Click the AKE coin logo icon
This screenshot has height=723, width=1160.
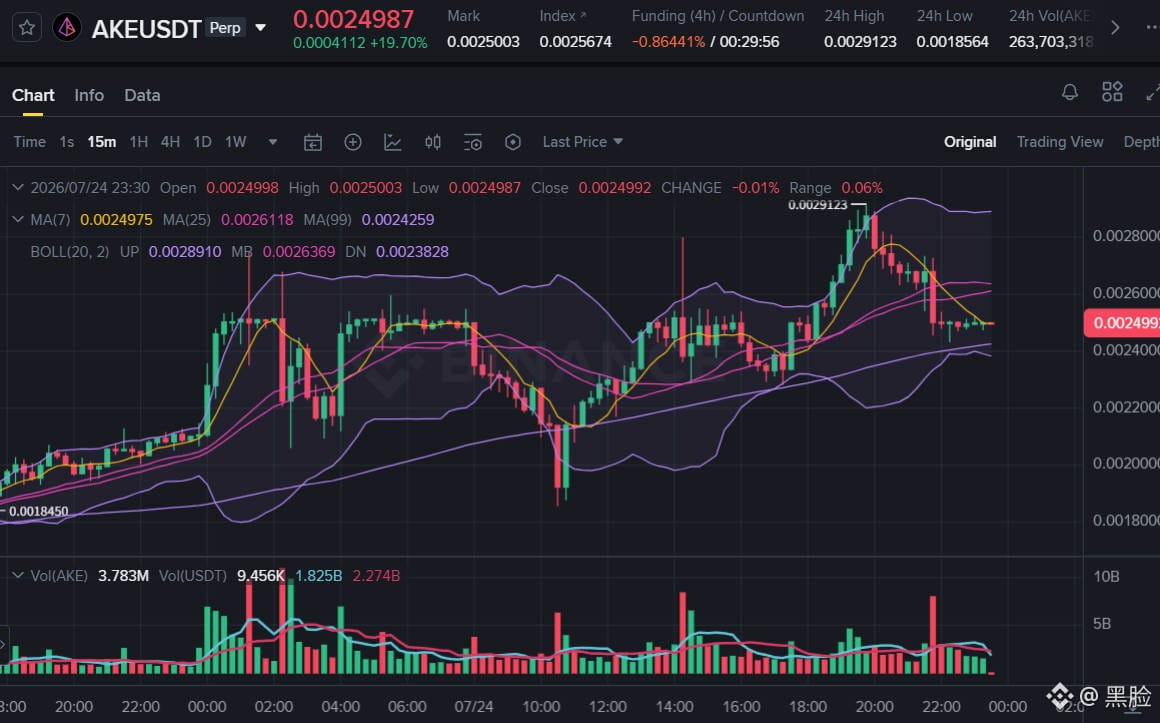[x=67, y=28]
